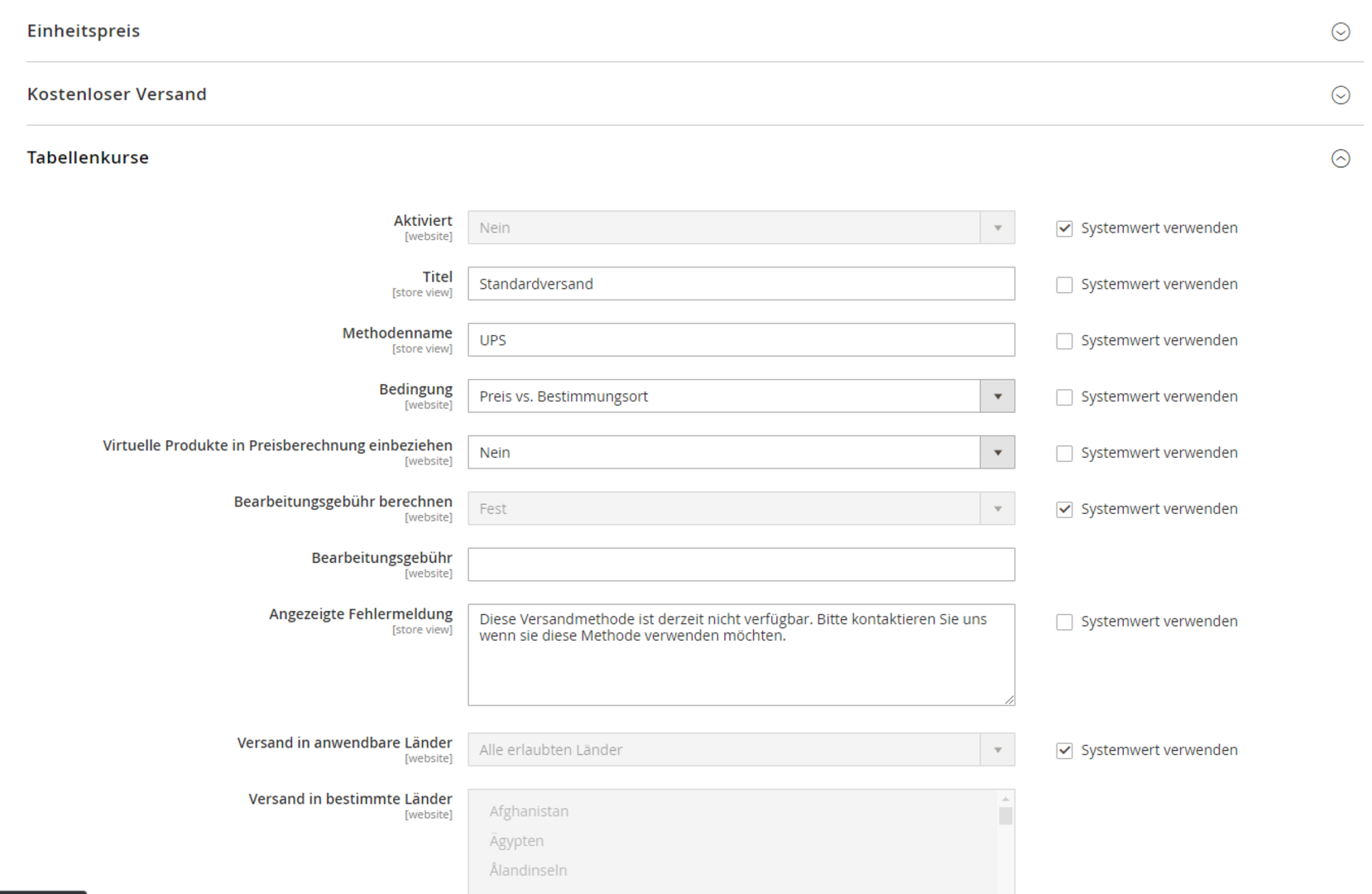Viewport: 1372px width, 894px height.
Task: Click the Tabellenkurse section heading
Action: point(88,157)
